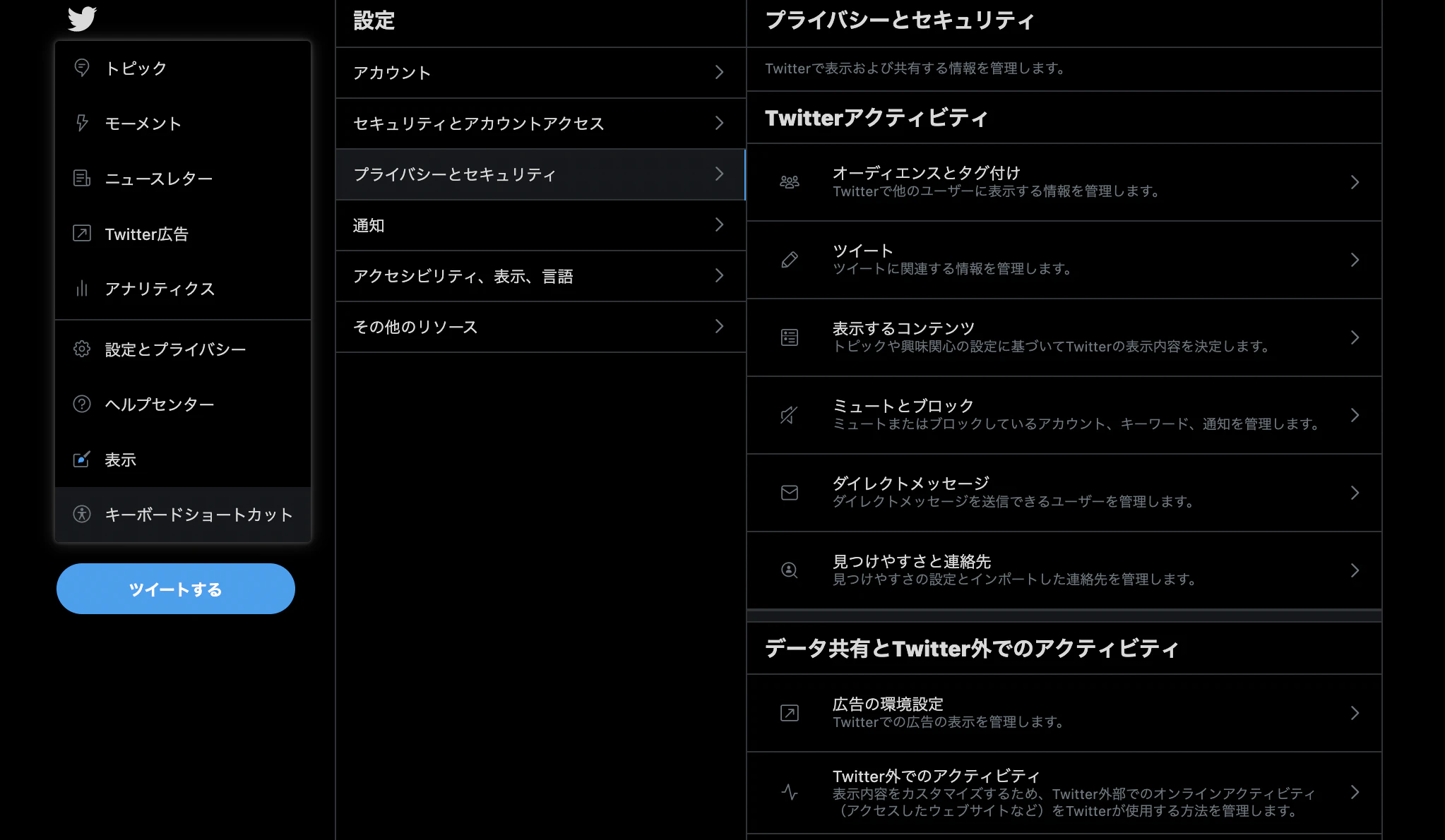Screen dimensions: 1445x840
Task: Click the chevron on 広告の環境設定 row
Action: click(x=1355, y=713)
